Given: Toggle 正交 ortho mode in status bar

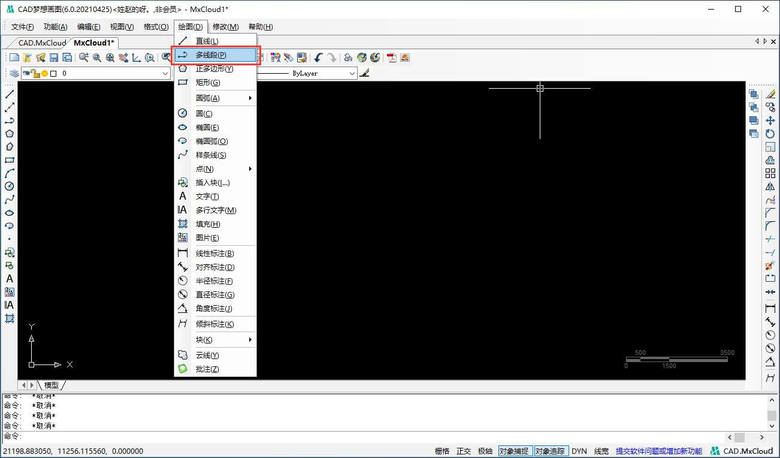Looking at the screenshot, I should [x=463, y=451].
